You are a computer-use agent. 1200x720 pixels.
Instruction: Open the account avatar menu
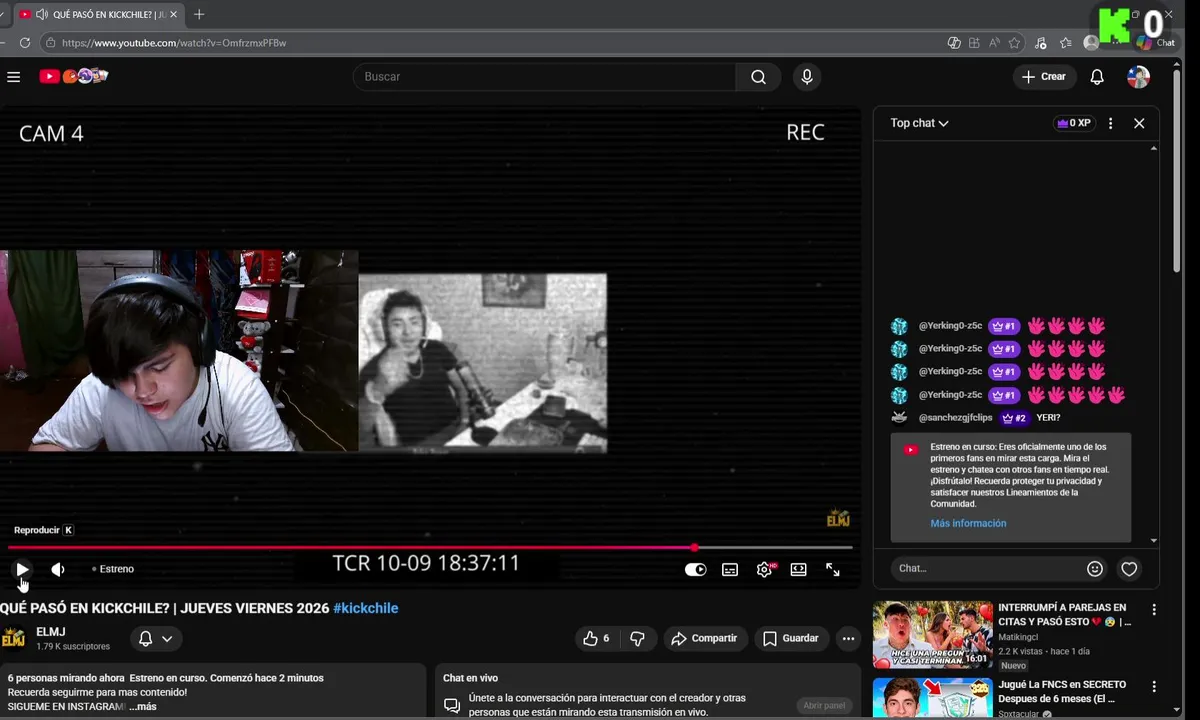[x=1138, y=77]
